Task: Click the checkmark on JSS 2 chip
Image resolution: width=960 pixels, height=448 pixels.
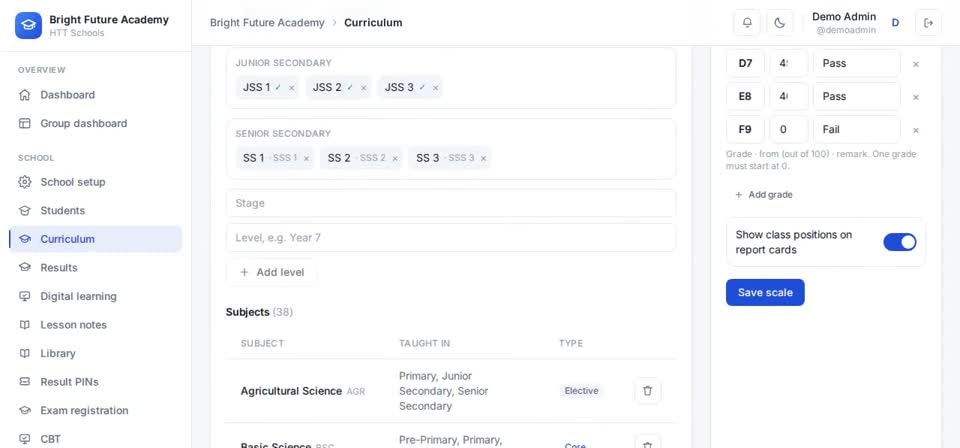Action: coord(350,88)
